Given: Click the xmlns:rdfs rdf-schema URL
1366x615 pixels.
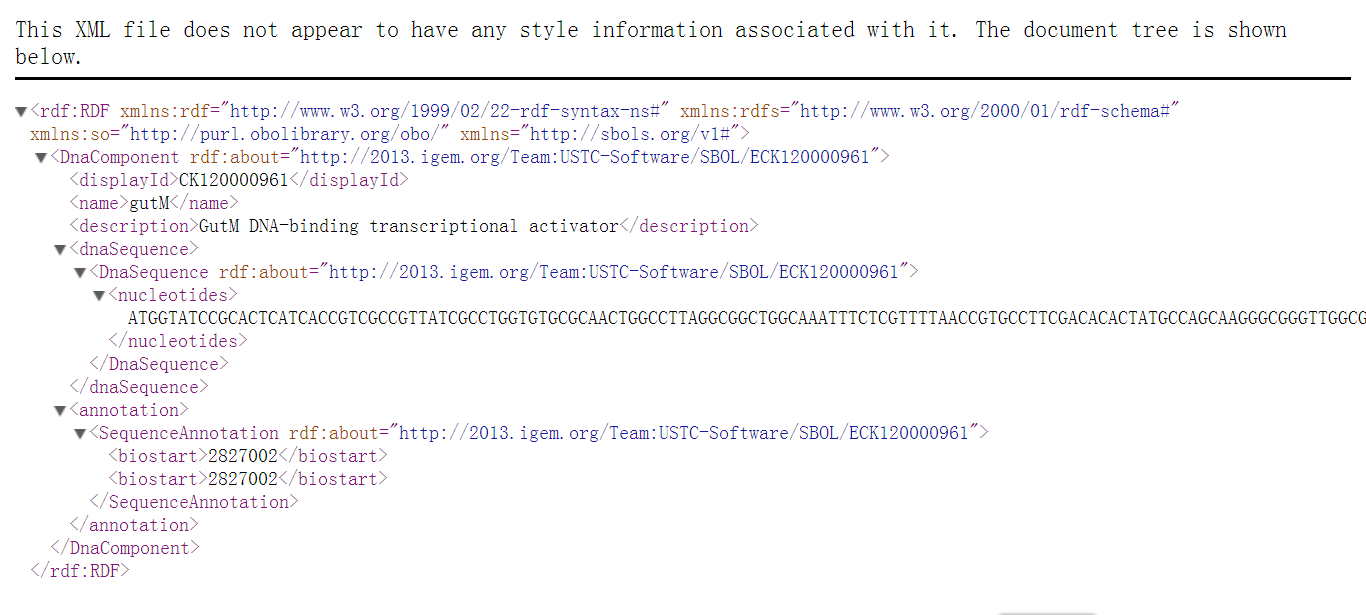Looking at the screenshot, I should (x=988, y=111).
